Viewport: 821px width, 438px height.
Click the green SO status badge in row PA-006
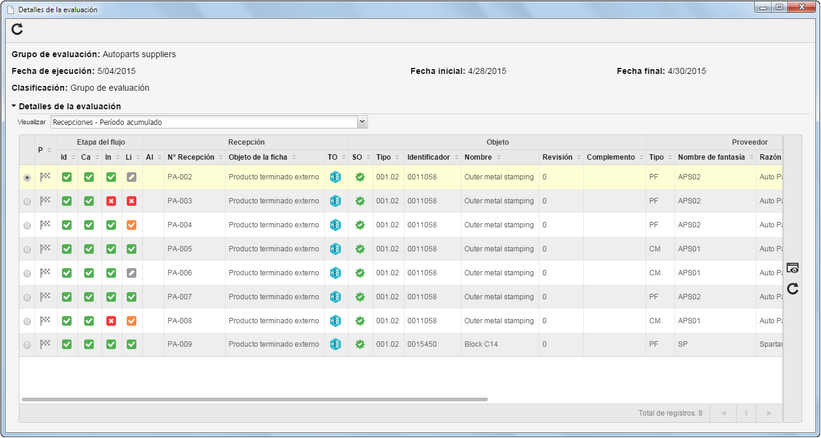[x=360, y=273]
